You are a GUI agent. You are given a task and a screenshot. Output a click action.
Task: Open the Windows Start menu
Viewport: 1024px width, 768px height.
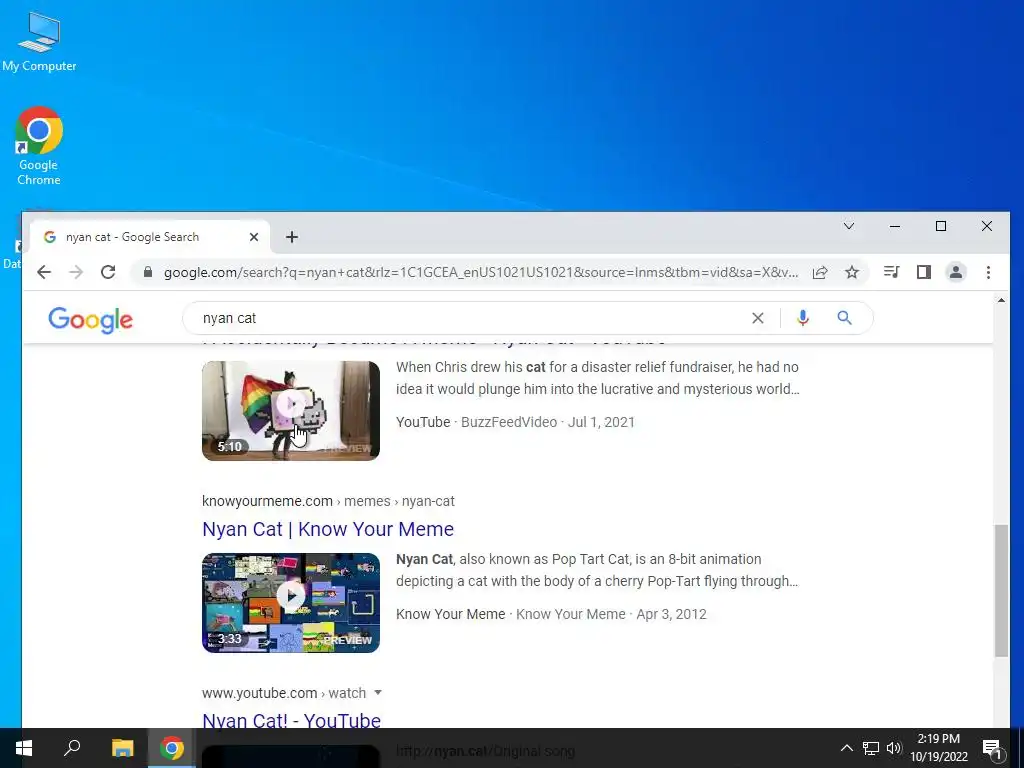24,748
